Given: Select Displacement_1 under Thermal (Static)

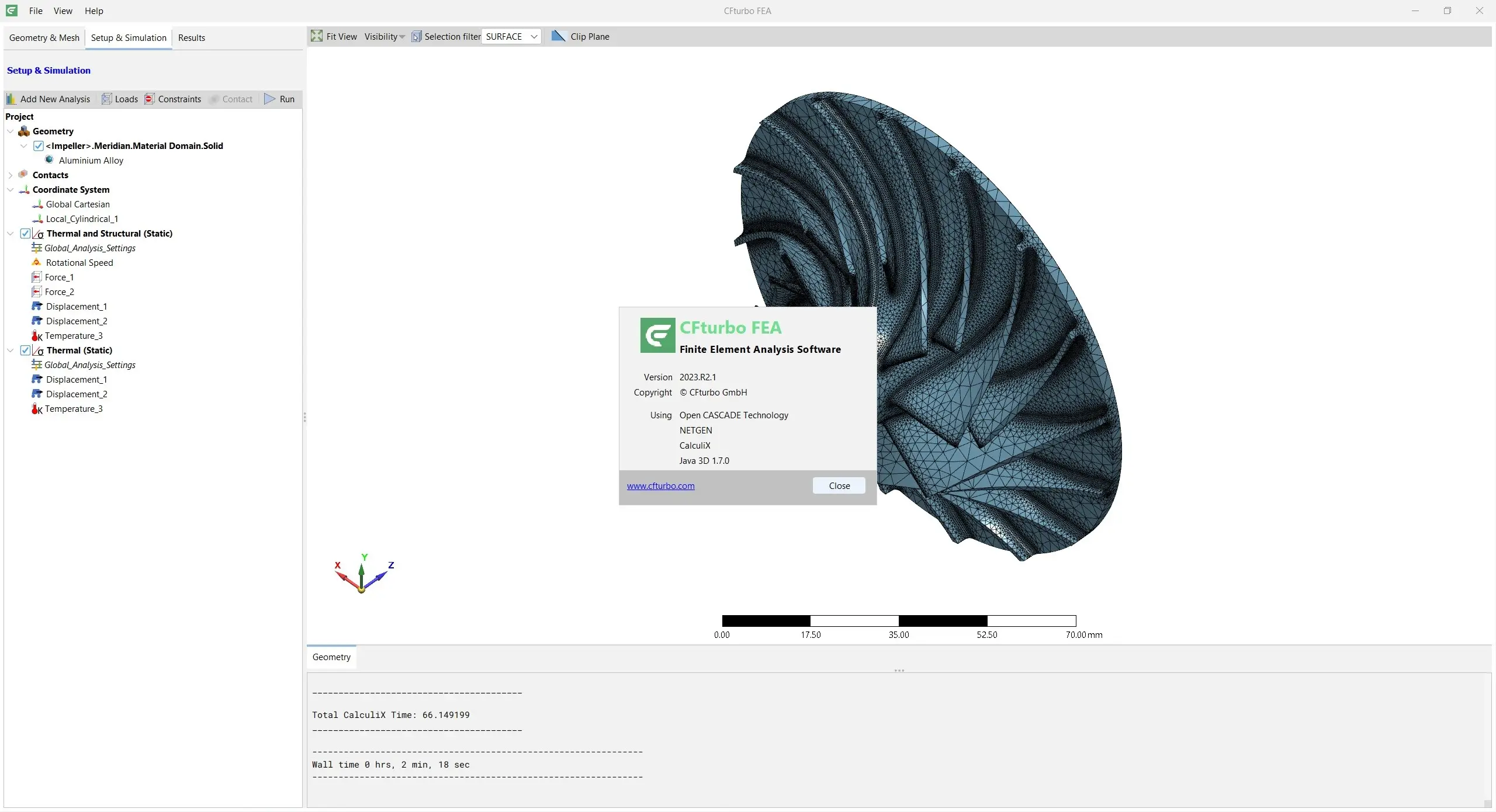Looking at the screenshot, I should pyautogui.click(x=77, y=379).
